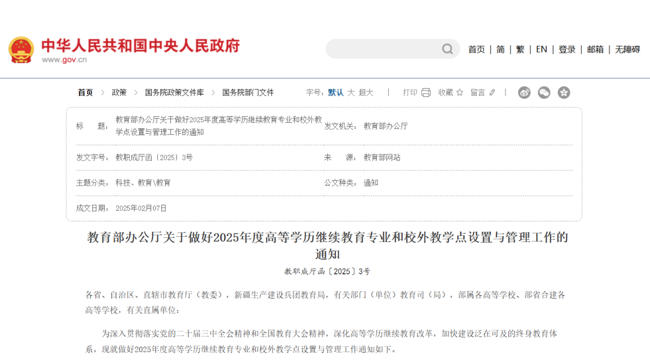Go to 首页 in the breadcrumb

point(85,92)
